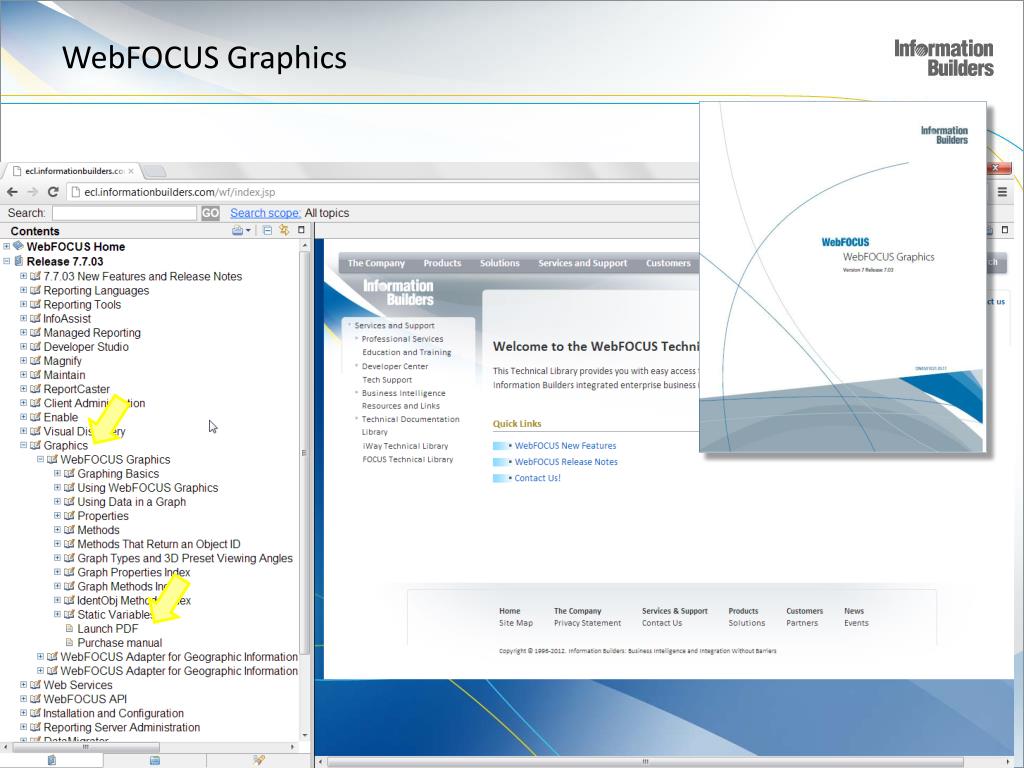1024x768 pixels.
Task: Click the book icon beside Magnify
Action: click(x=35, y=360)
